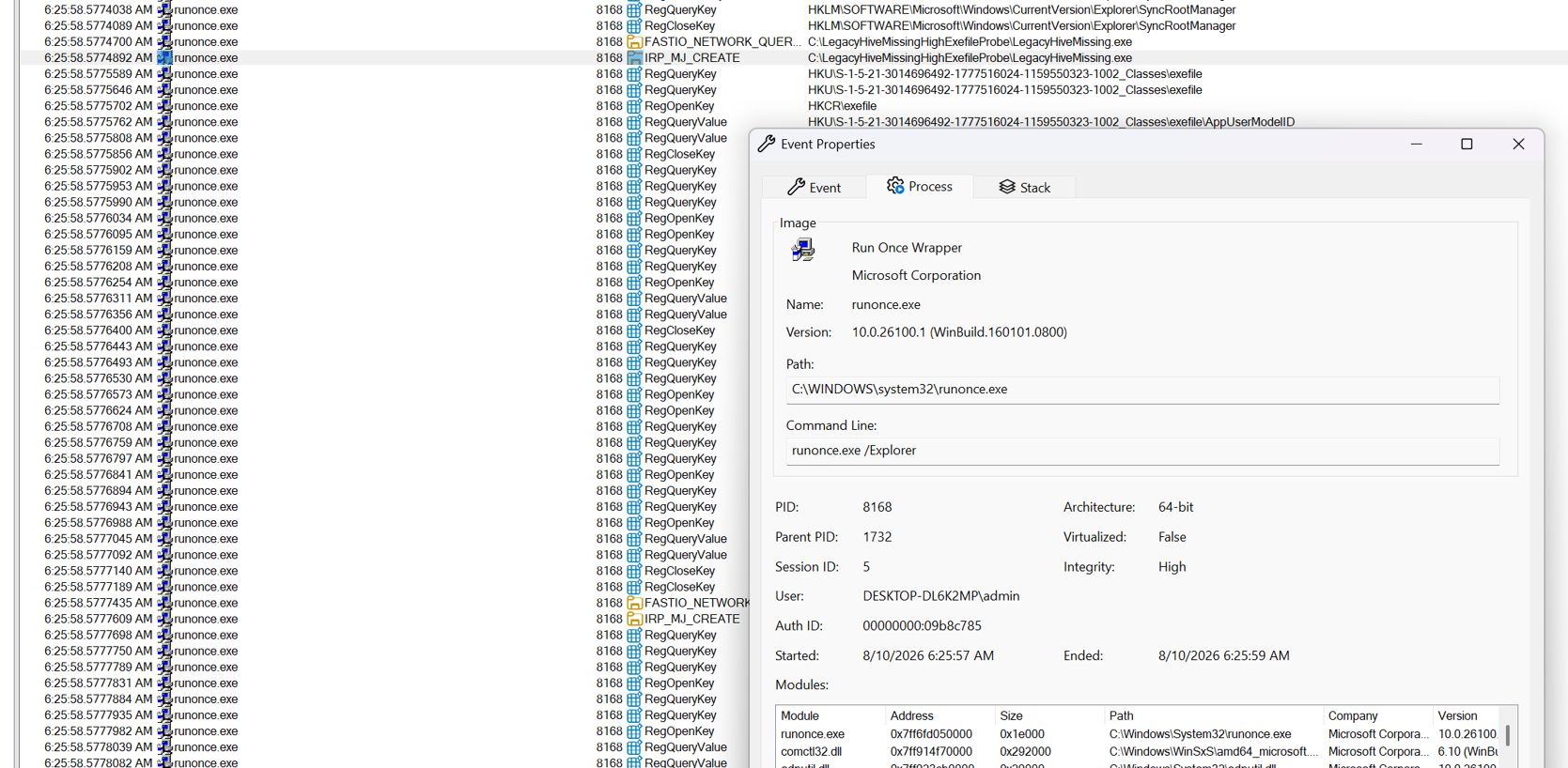
Task: Click the timestamp 6:25:58.5778082 AM
Action: [x=98, y=762]
